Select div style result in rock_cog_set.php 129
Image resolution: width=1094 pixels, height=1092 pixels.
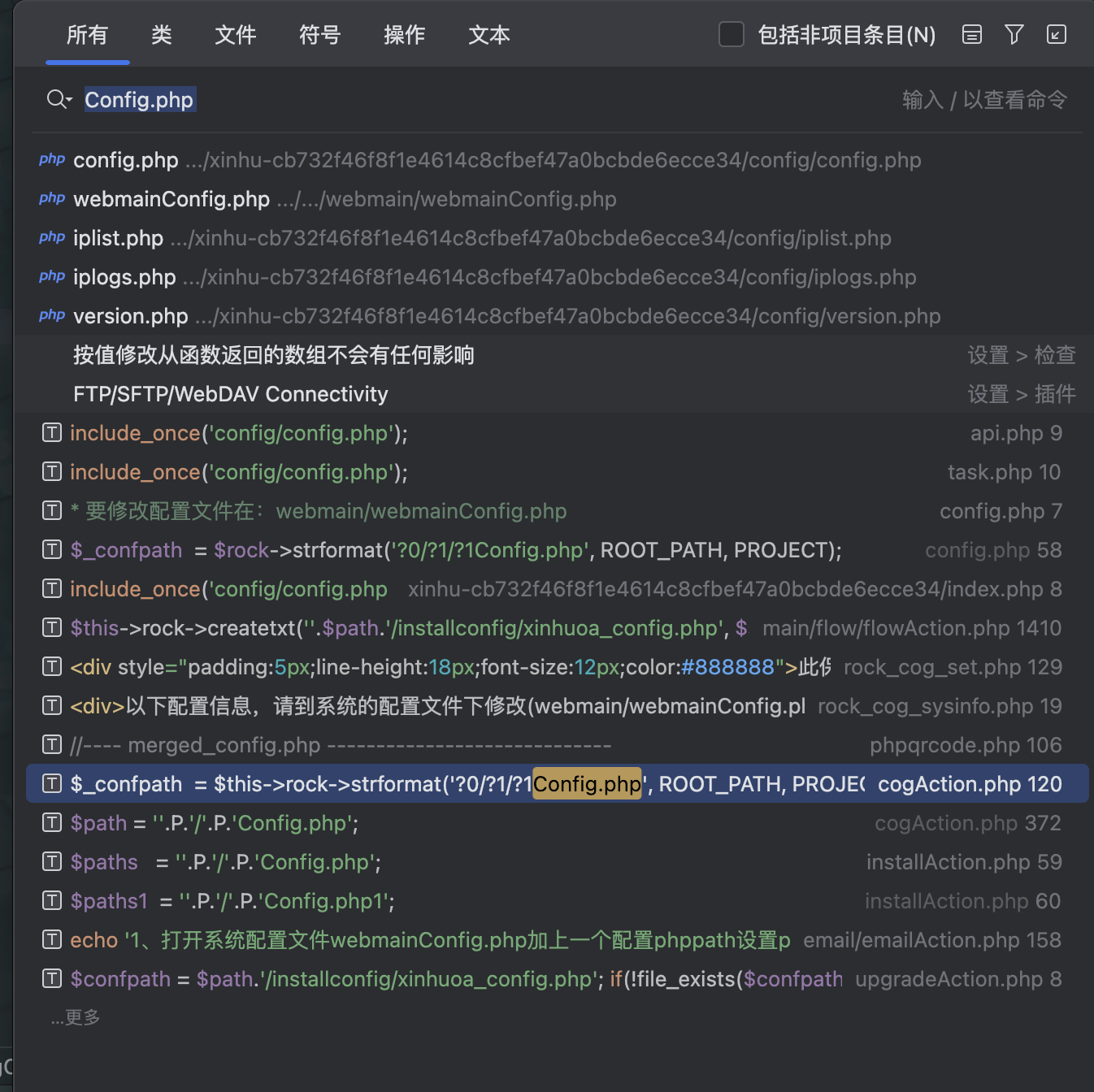(558, 667)
